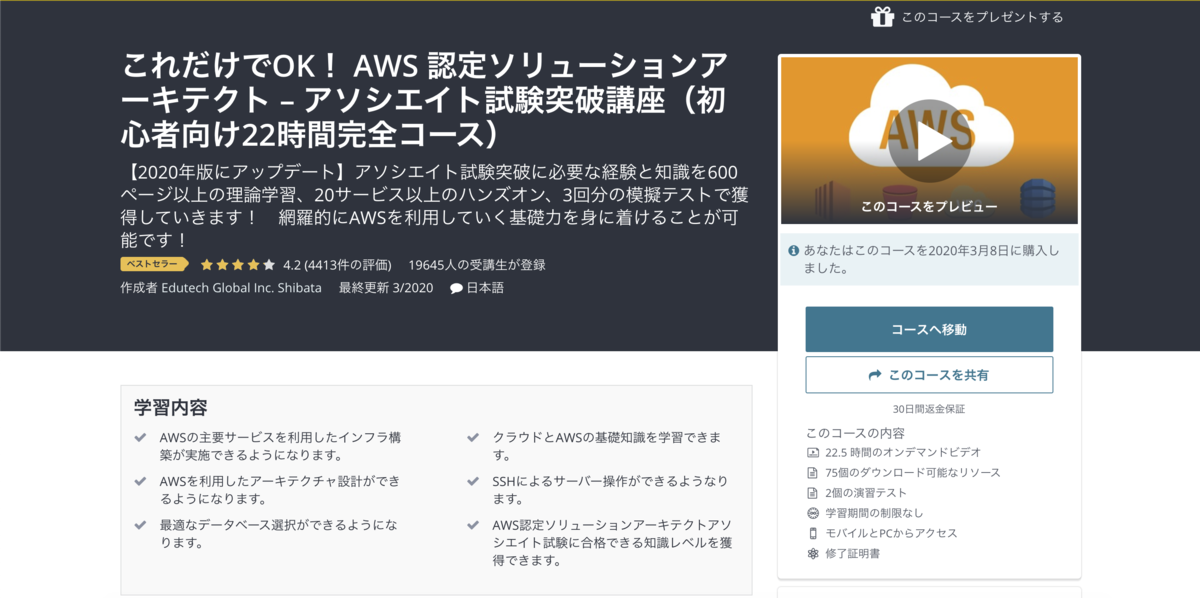Click the ベストセラー badge
This screenshot has height=598, width=1200.
[x=155, y=265]
